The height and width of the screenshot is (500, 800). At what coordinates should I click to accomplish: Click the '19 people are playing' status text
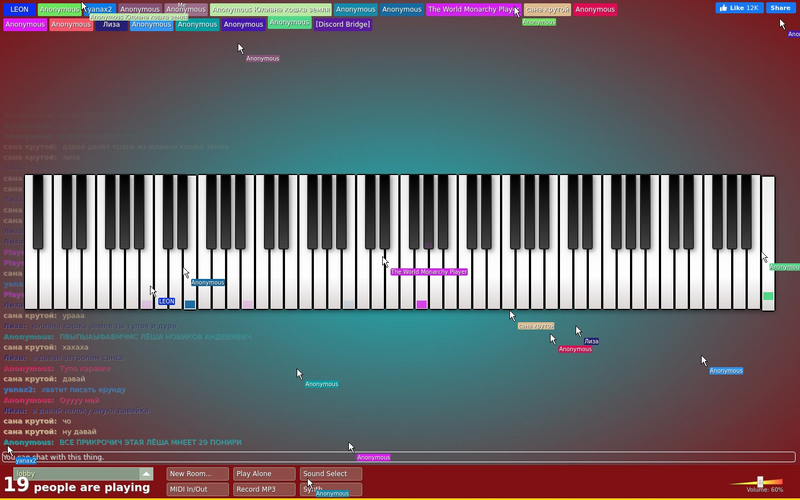77,486
